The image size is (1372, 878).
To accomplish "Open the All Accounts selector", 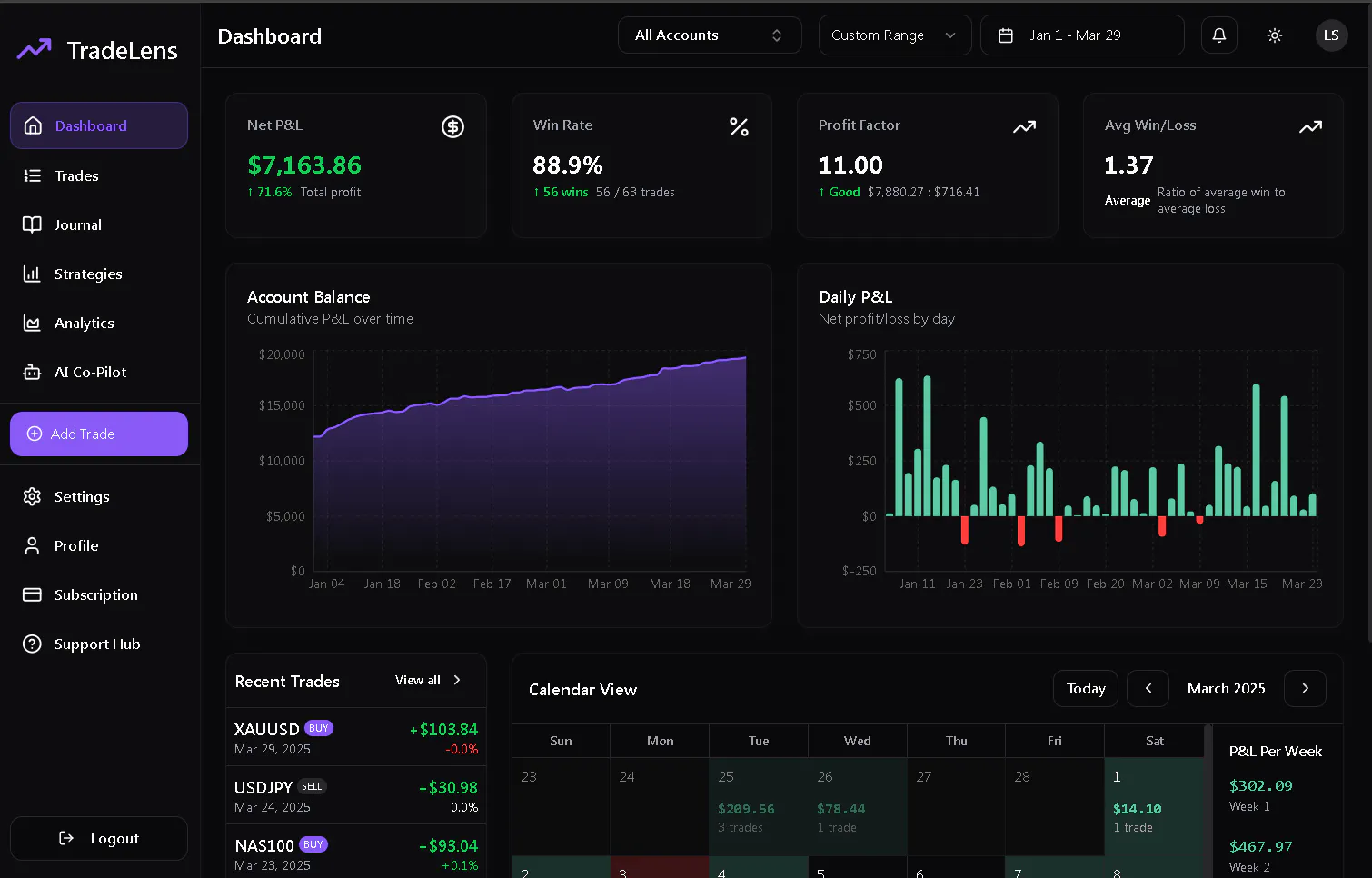I will pos(710,35).
